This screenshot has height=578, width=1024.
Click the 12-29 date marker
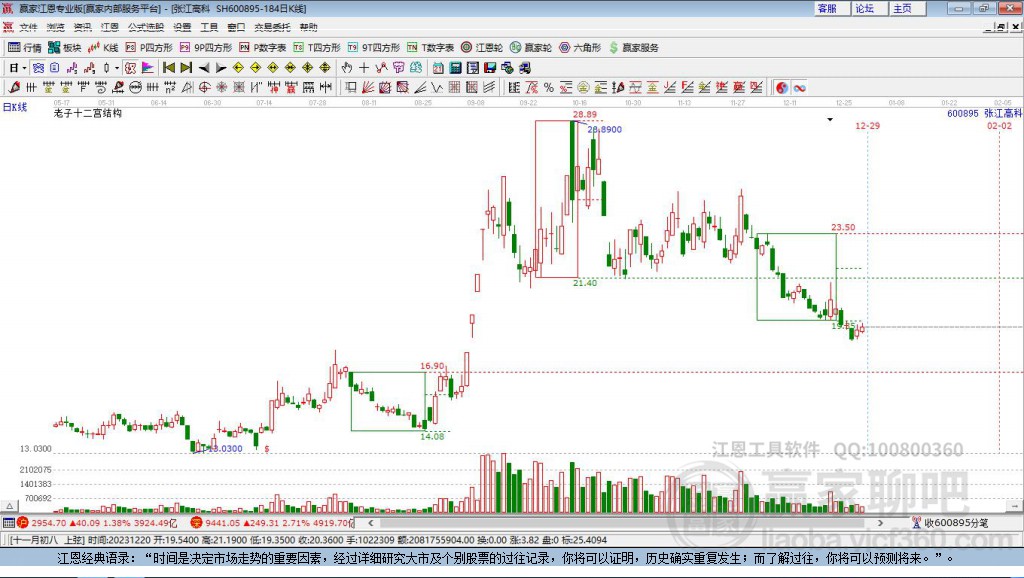867,125
